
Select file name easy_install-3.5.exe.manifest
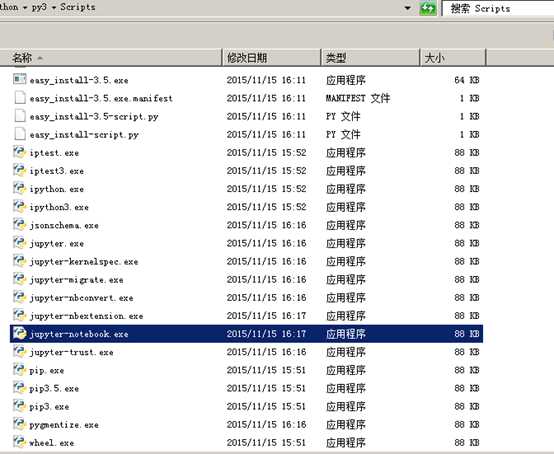tap(101, 98)
